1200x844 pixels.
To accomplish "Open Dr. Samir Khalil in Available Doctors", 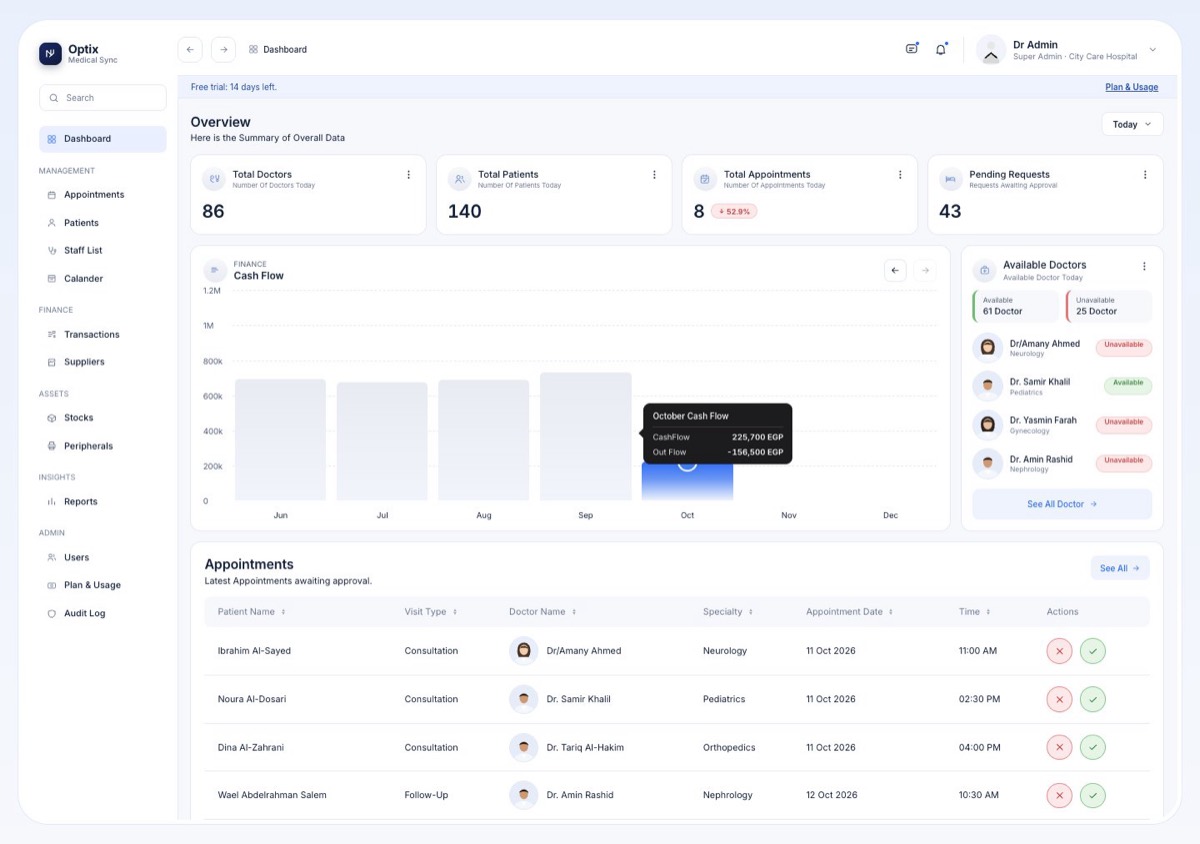I will pyautogui.click(x=1062, y=386).
